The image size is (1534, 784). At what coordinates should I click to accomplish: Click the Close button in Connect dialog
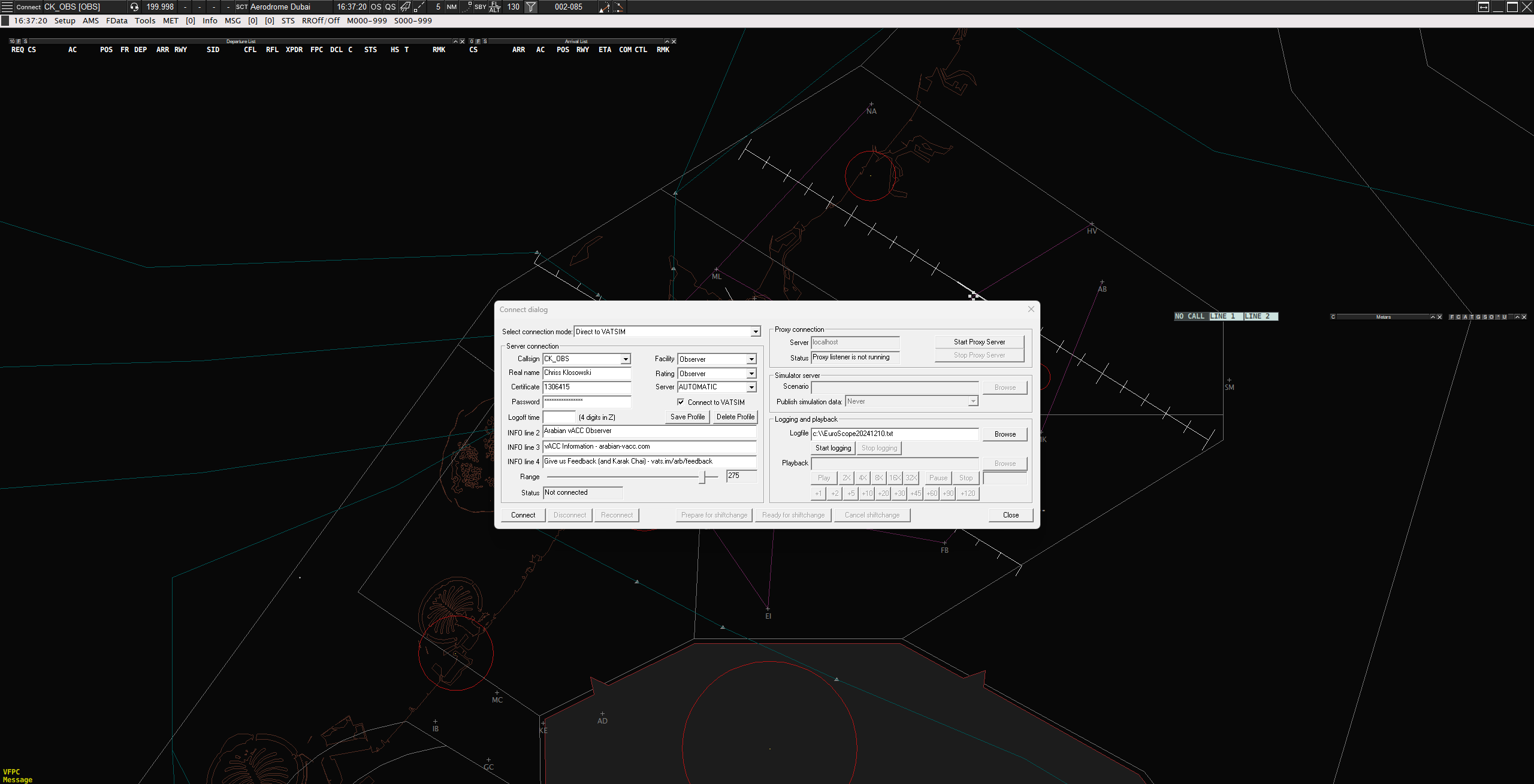pyautogui.click(x=1011, y=515)
